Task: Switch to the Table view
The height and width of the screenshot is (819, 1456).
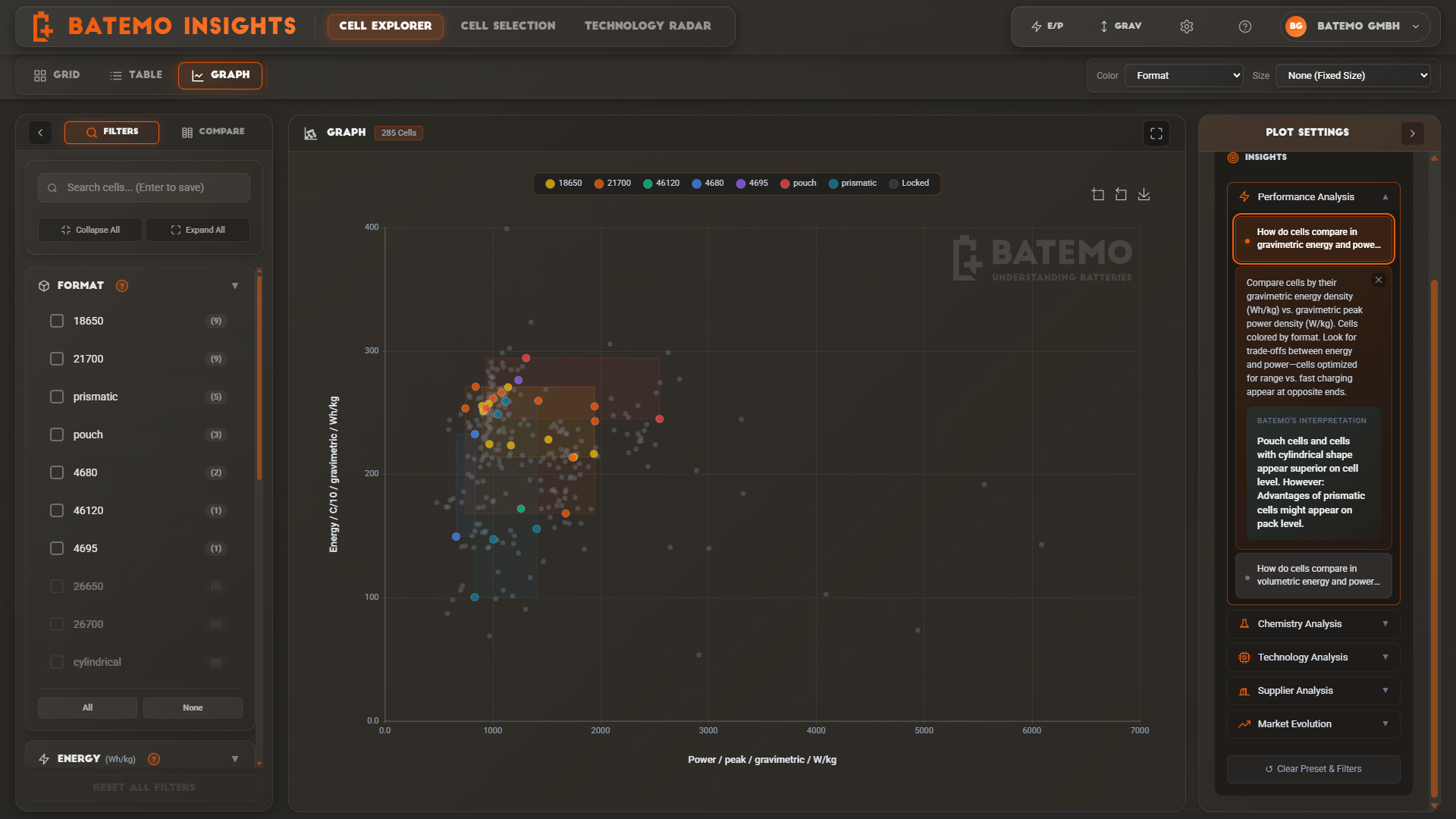Action: pyautogui.click(x=136, y=75)
